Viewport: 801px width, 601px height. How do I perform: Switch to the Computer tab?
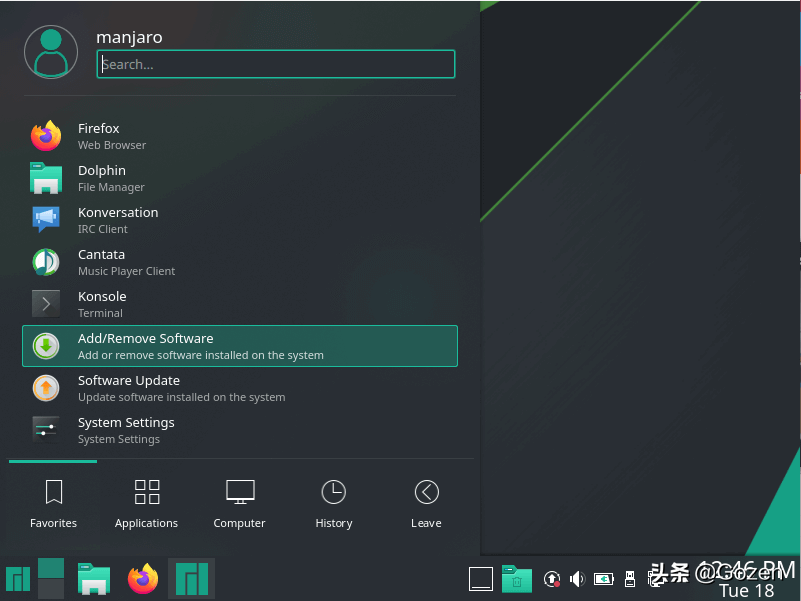pos(240,503)
